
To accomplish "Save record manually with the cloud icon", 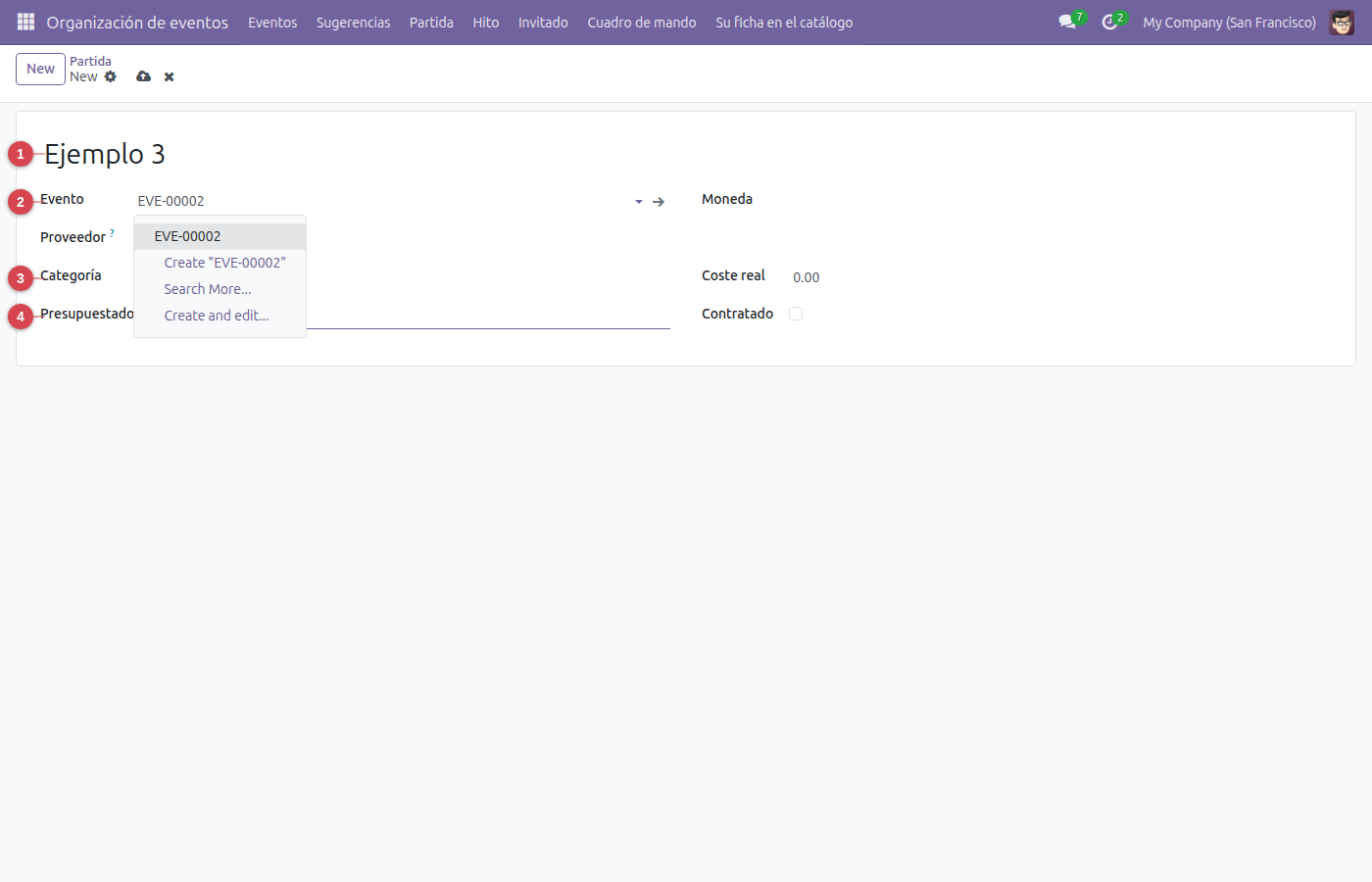I will tap(144, 76).
